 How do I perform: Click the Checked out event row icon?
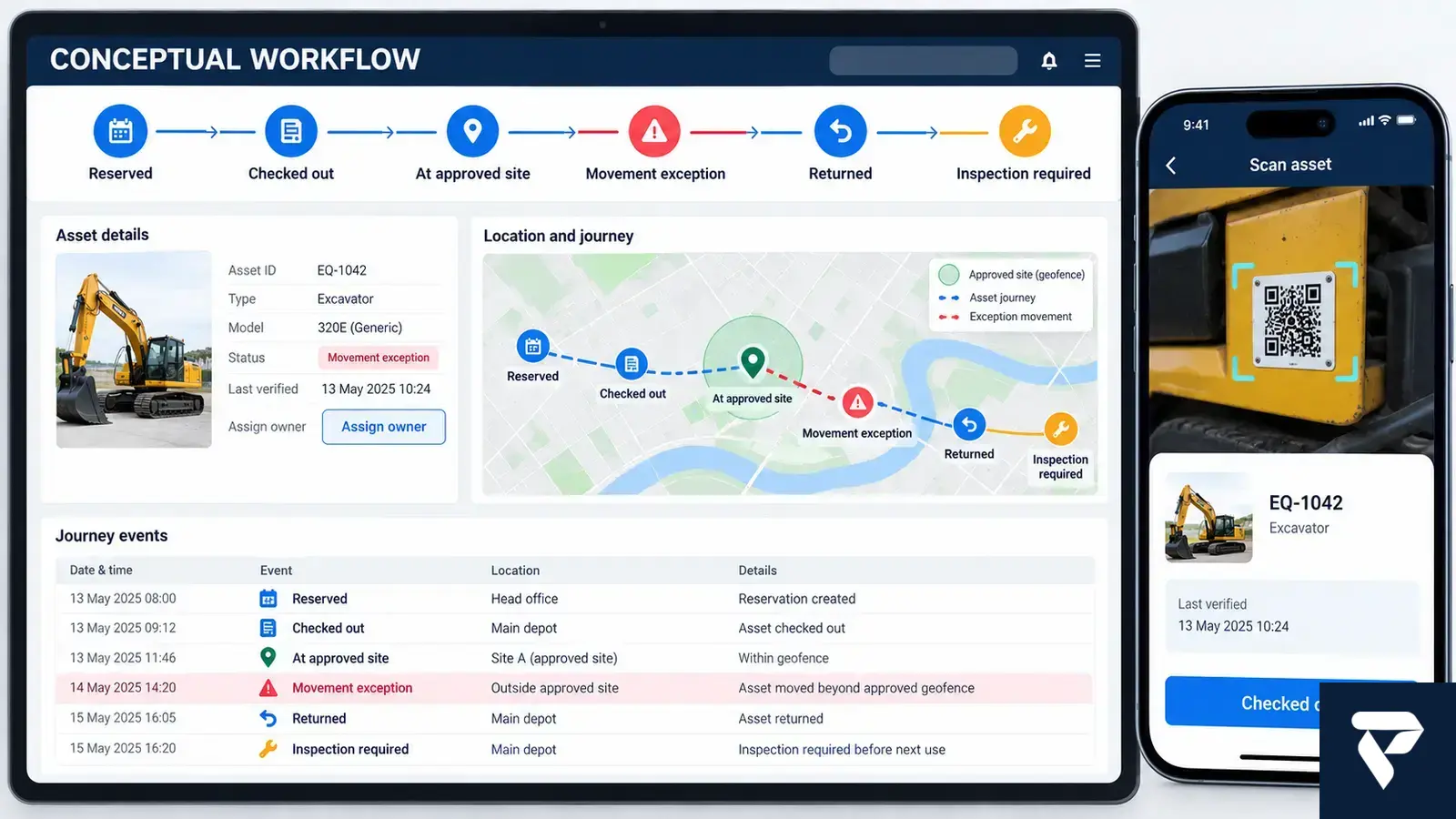[x=268, y=628]
